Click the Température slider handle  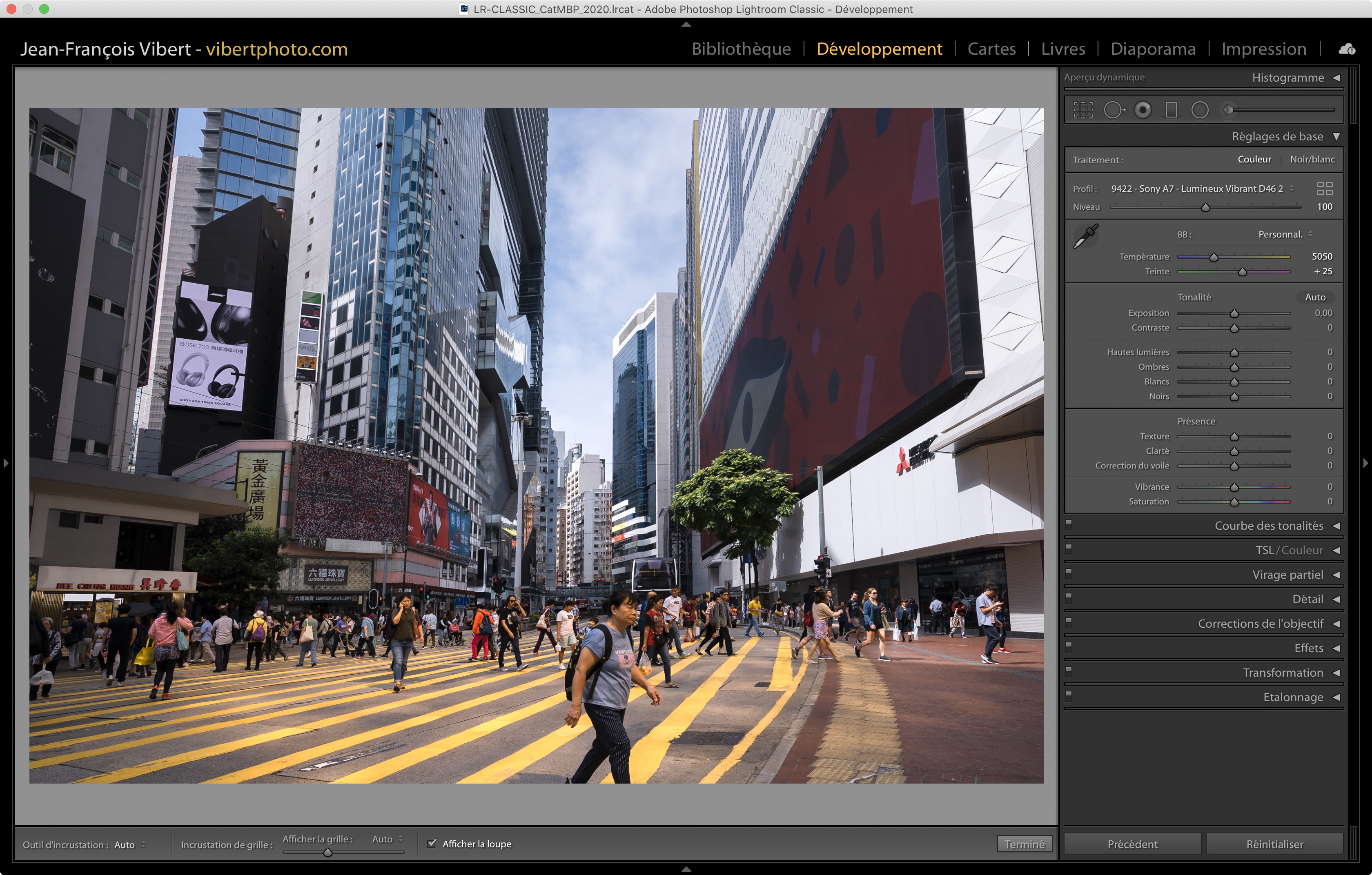click(1214, 258)
